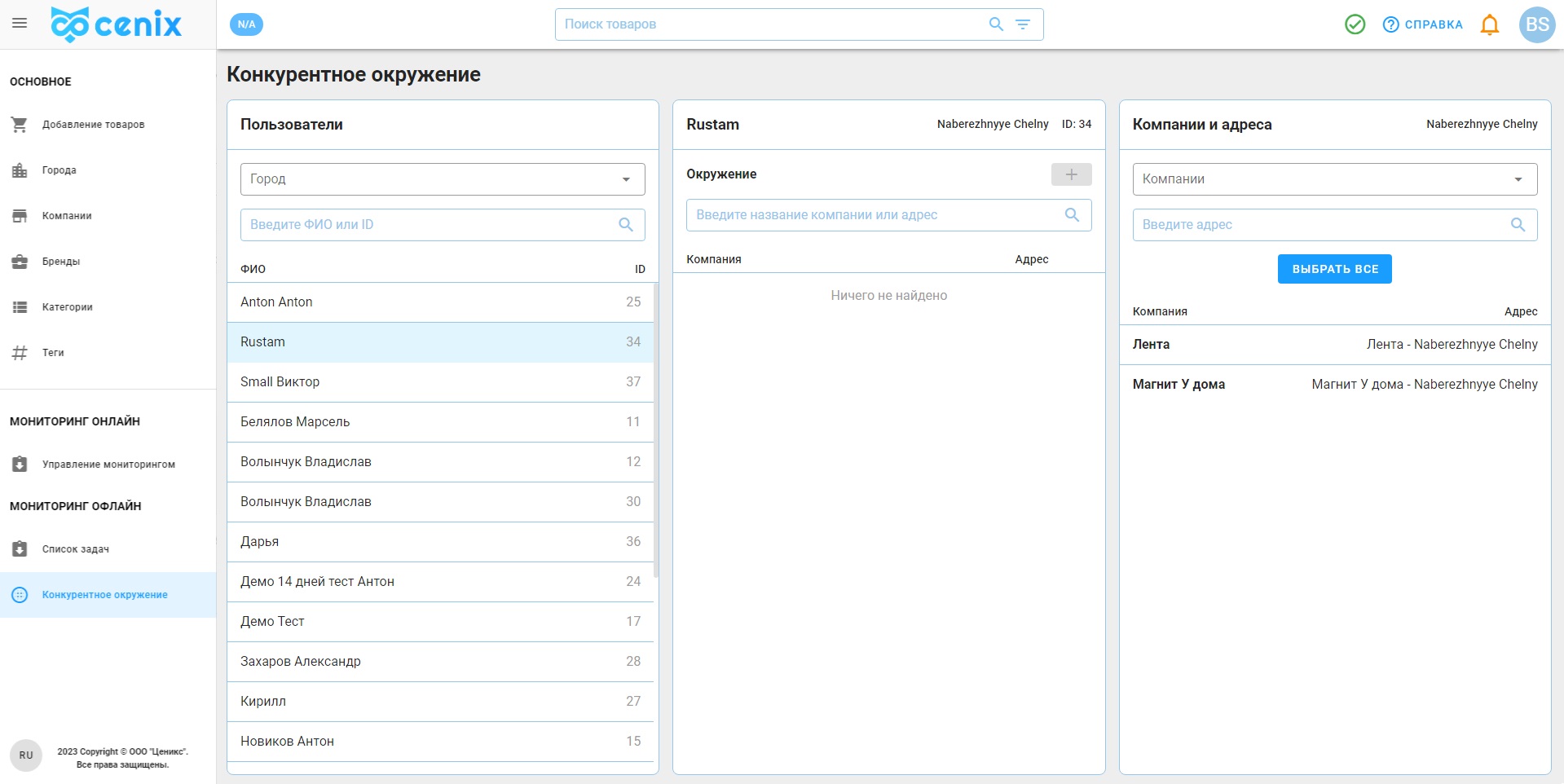Select user Демо Тест
The image size is (1564, 784).
click(x=440, y=622)
